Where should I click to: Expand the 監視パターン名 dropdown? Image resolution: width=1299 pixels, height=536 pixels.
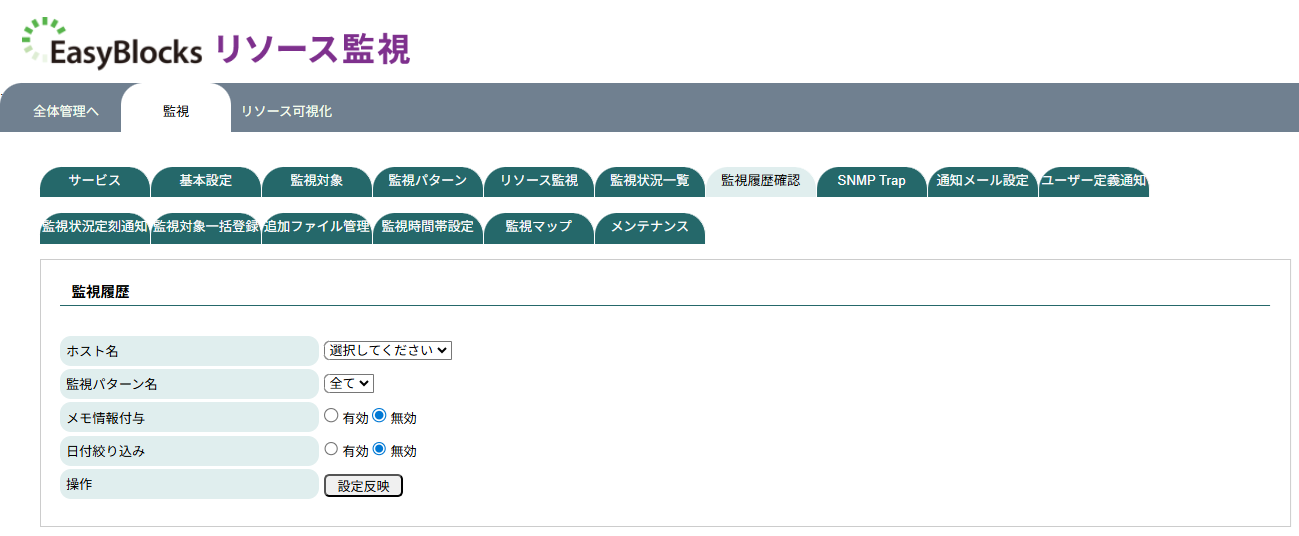pos(349,383)
